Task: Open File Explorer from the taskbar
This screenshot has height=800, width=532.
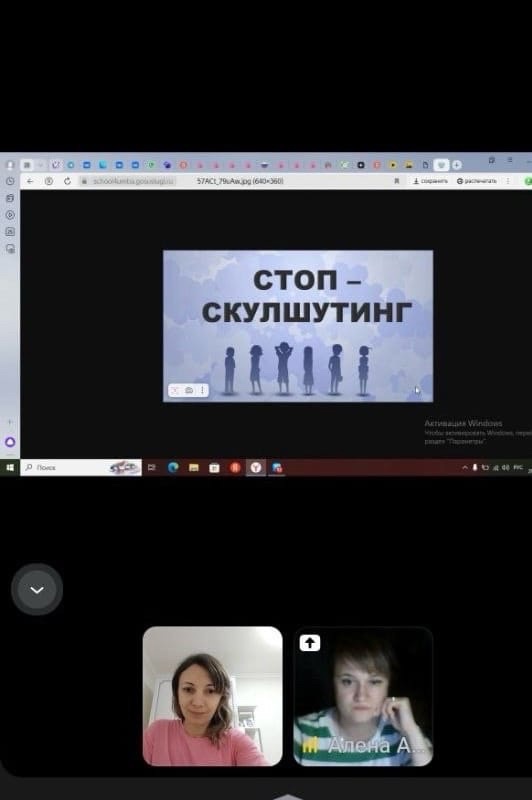Action: pos(194,467)
